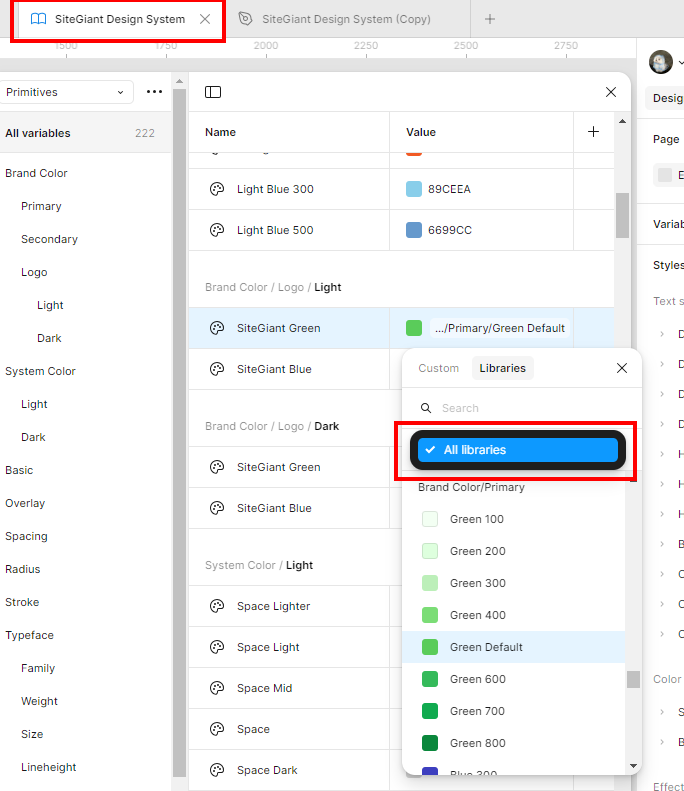Expand the first color style group chevron
Image resolution: width=684 pixels, height=791 pixels.
pos(662,712)
